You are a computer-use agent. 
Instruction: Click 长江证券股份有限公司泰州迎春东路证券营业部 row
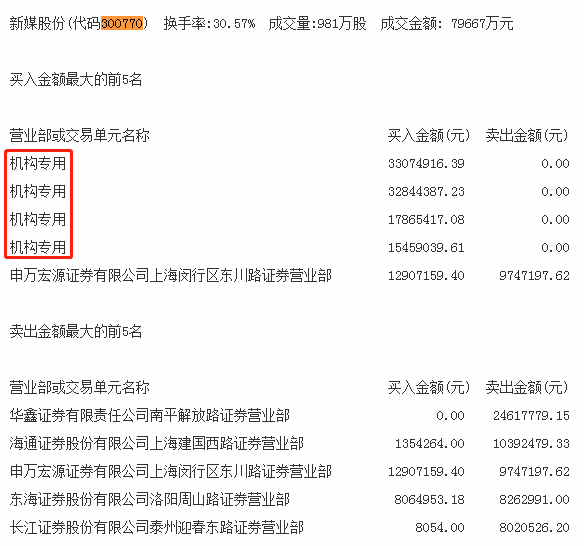pyautogui.click(x=289, y=527)
